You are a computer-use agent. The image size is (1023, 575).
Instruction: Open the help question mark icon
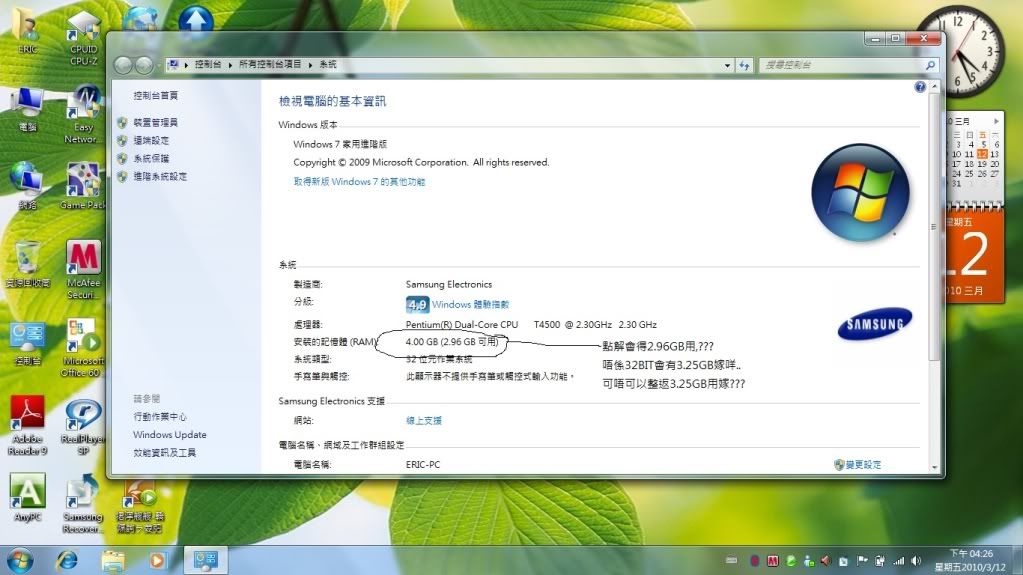[920, 87]
